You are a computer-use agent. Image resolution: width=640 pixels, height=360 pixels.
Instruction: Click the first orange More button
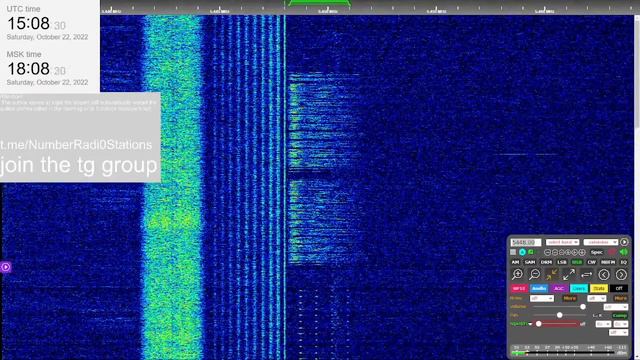(570, 298)
